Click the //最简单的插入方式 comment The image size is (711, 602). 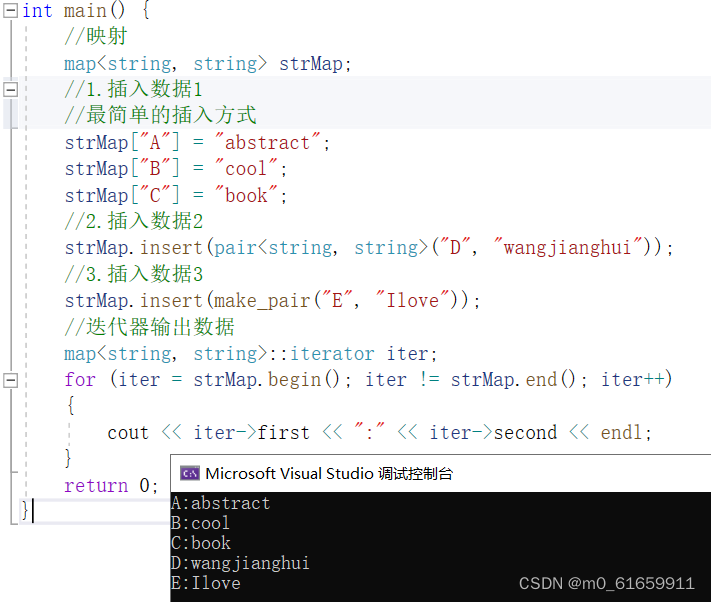tap(161, 115)
